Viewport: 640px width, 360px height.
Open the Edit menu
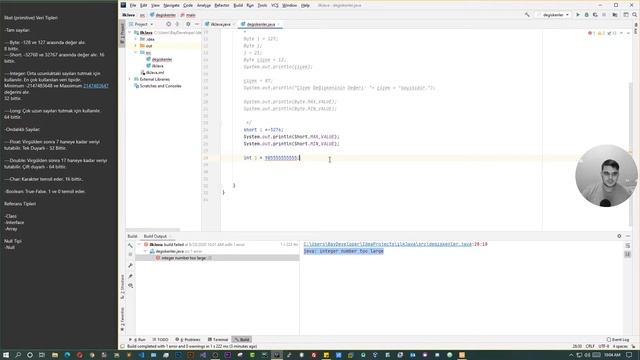point(144,5)
